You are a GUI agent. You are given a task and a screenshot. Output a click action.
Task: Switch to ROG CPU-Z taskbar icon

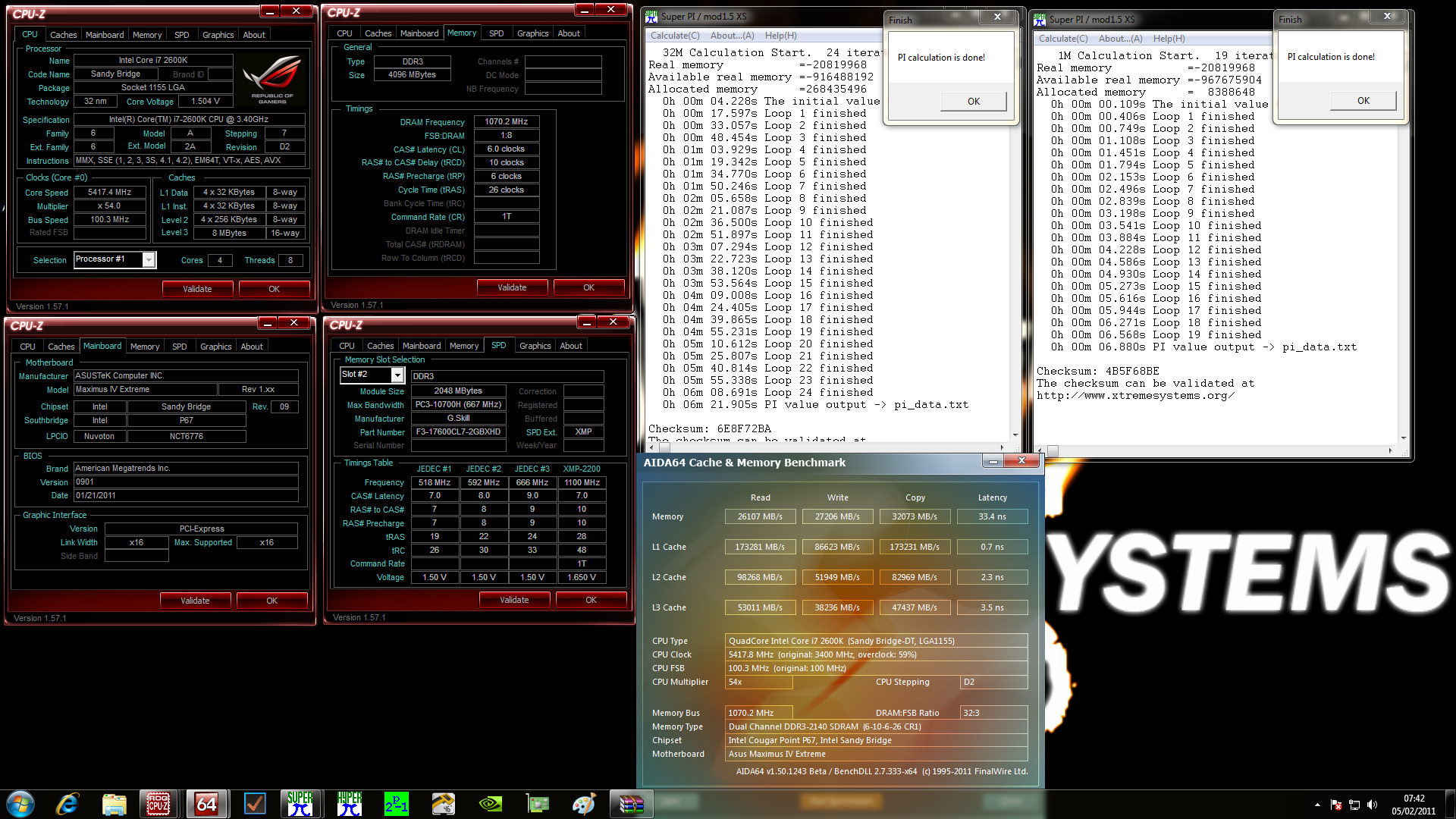[x=159, y=804]
